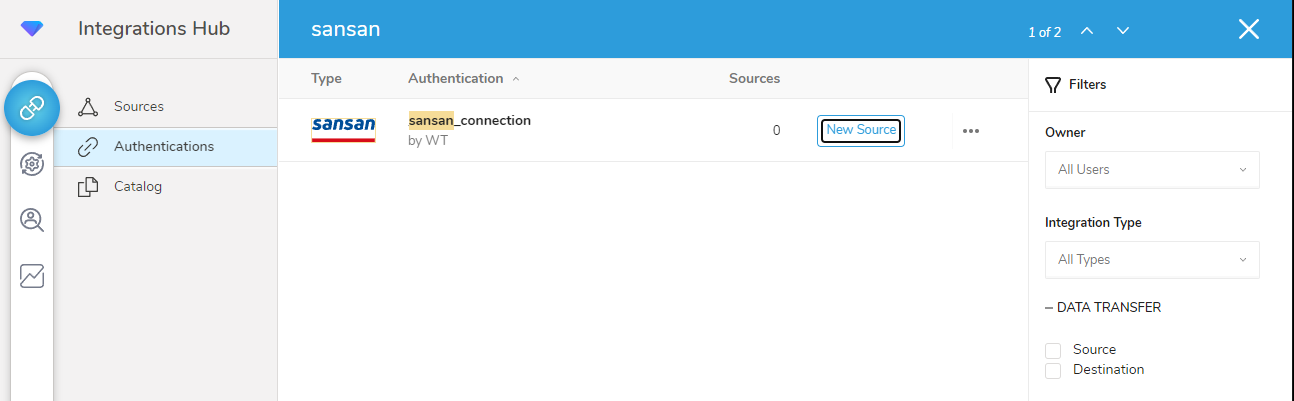Image resolution: width=1294 pixels, height=401 pixels.
Task: Open the Owner All Users dropdown
Action: point(1151,170)
